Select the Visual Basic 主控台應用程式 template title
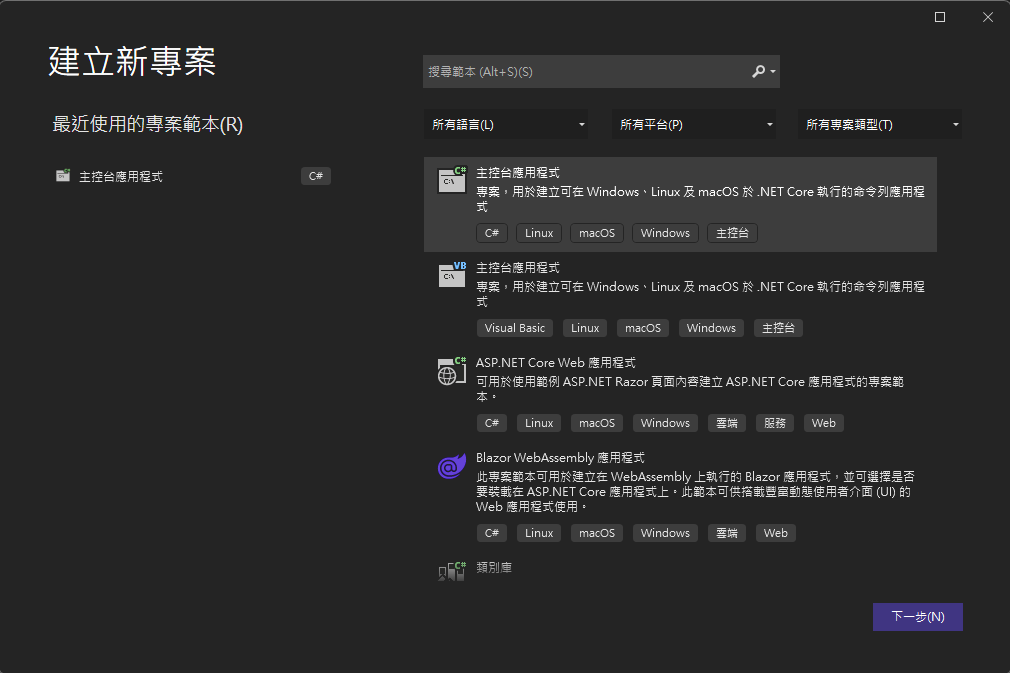This screenshot has width=1010, height=673. (518, 267)
